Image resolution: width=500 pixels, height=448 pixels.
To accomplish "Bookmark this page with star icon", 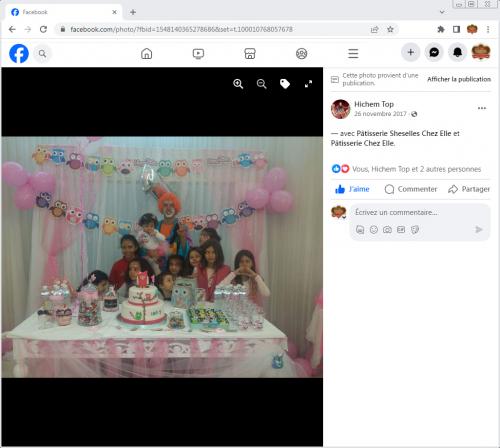I will point(390,29).
